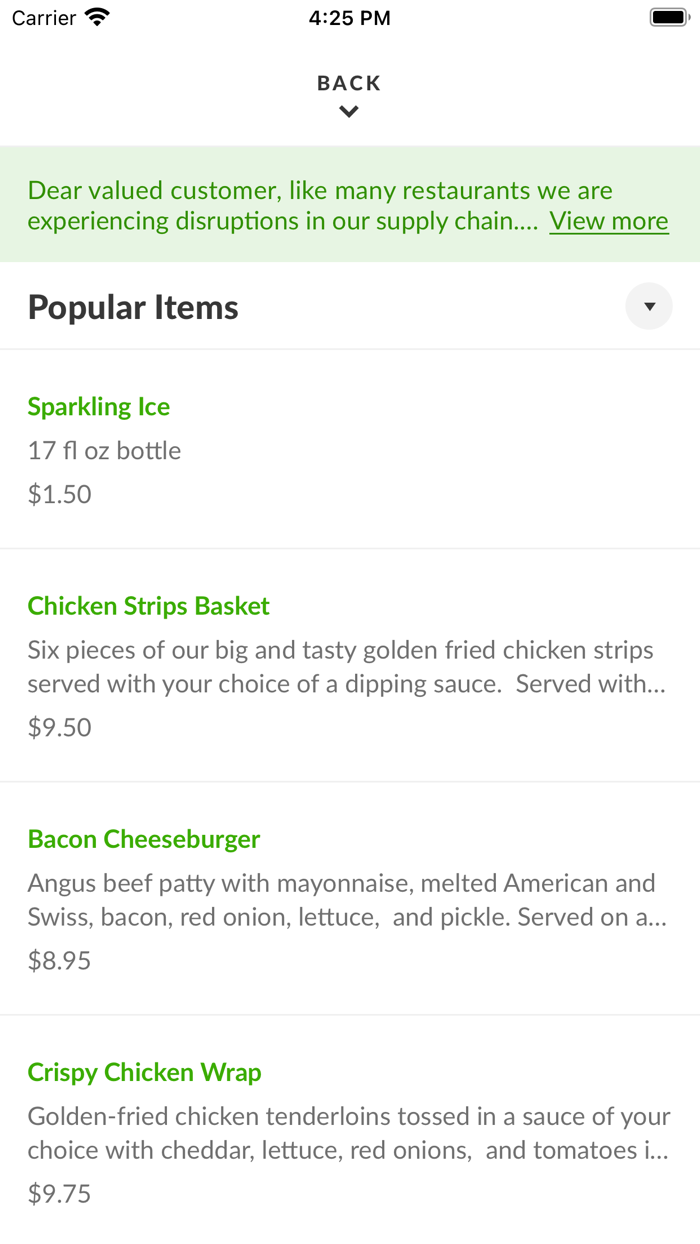Screen dimensions: 700x1244
Task: Tap the battery indicator icon
Action: (x=669, y=17)
